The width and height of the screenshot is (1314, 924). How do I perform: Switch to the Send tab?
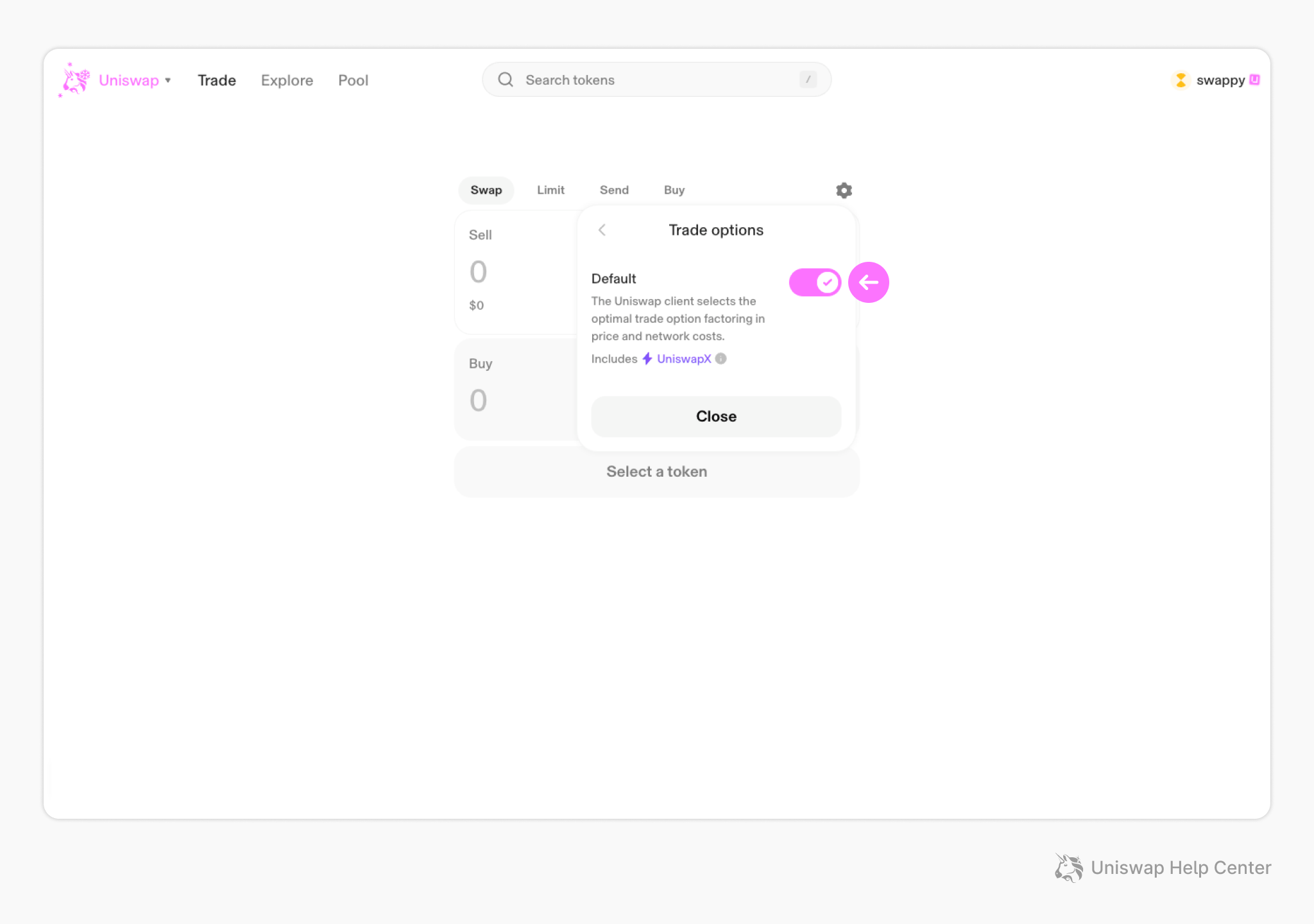click(614, 190)
